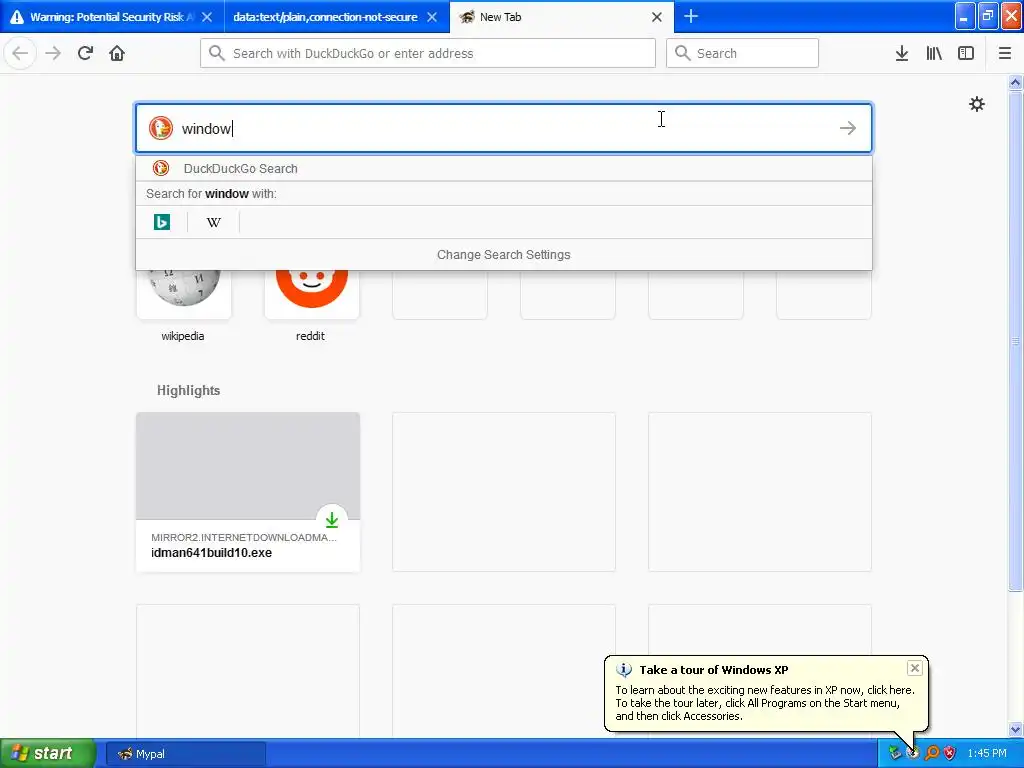Close the connection-not-secure tab
The width and height of the screenshot is (1024, 768).
432,17
